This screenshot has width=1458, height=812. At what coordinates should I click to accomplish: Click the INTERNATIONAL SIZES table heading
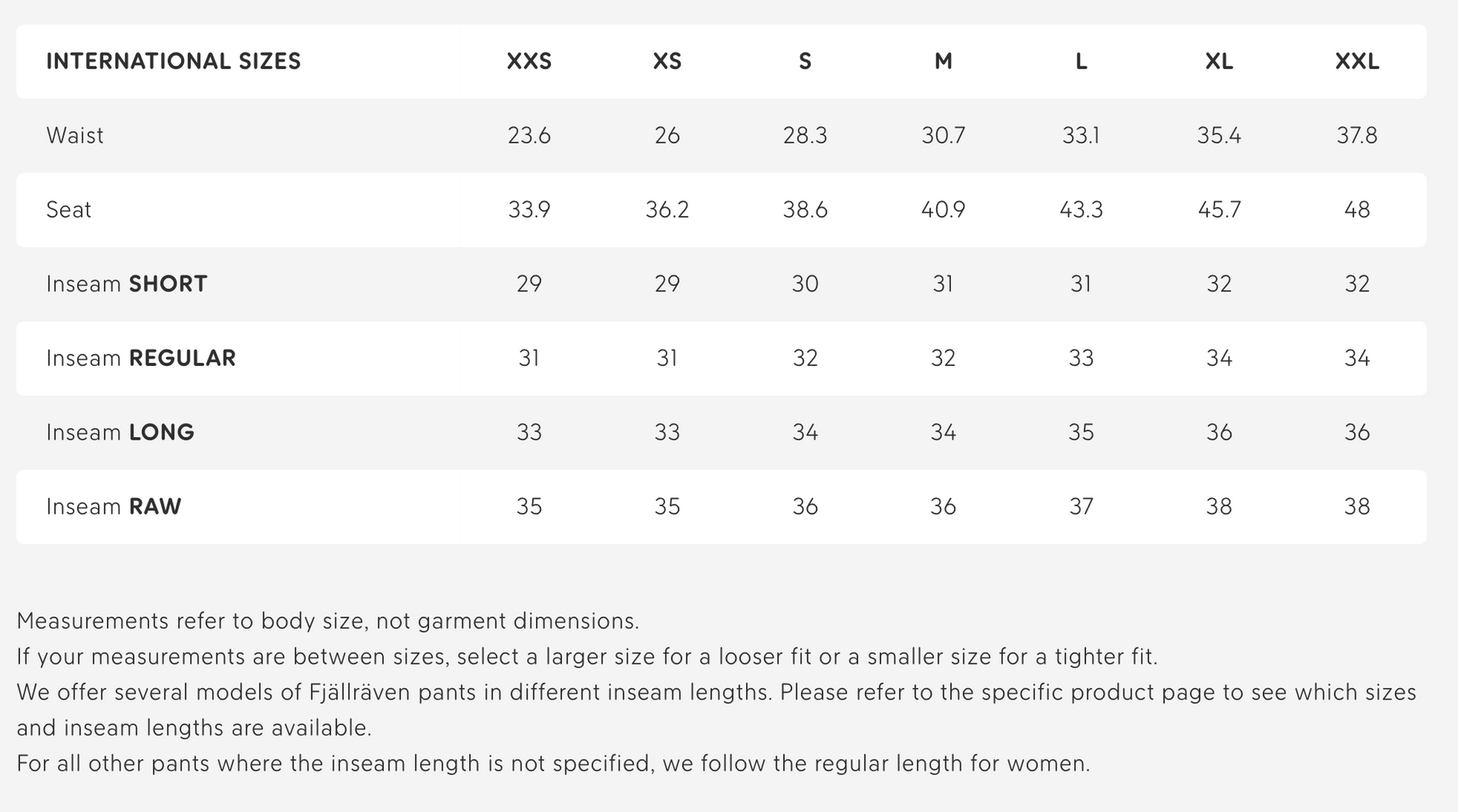point(173,62)
